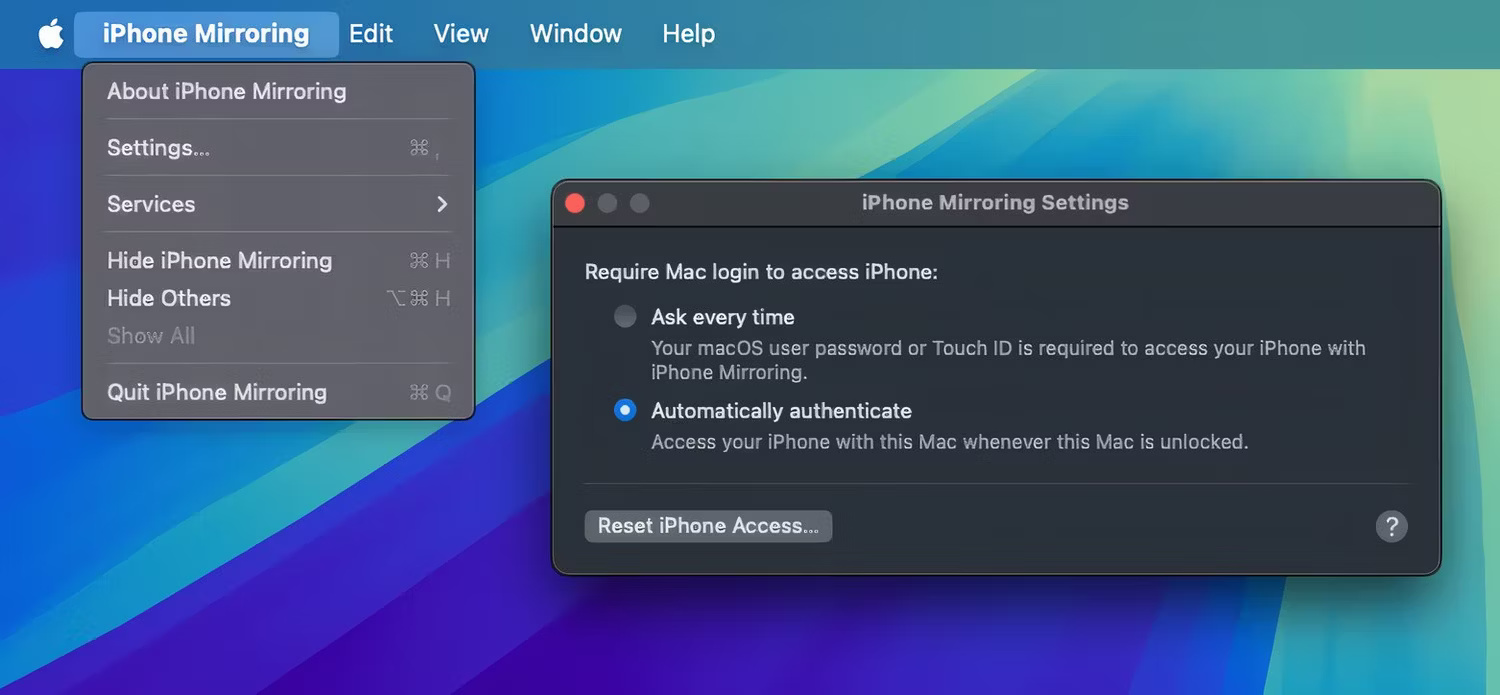This screenshot has width=1500, height=695.
Task: Choose Hide Others menu entry
Action: [168, 297]
